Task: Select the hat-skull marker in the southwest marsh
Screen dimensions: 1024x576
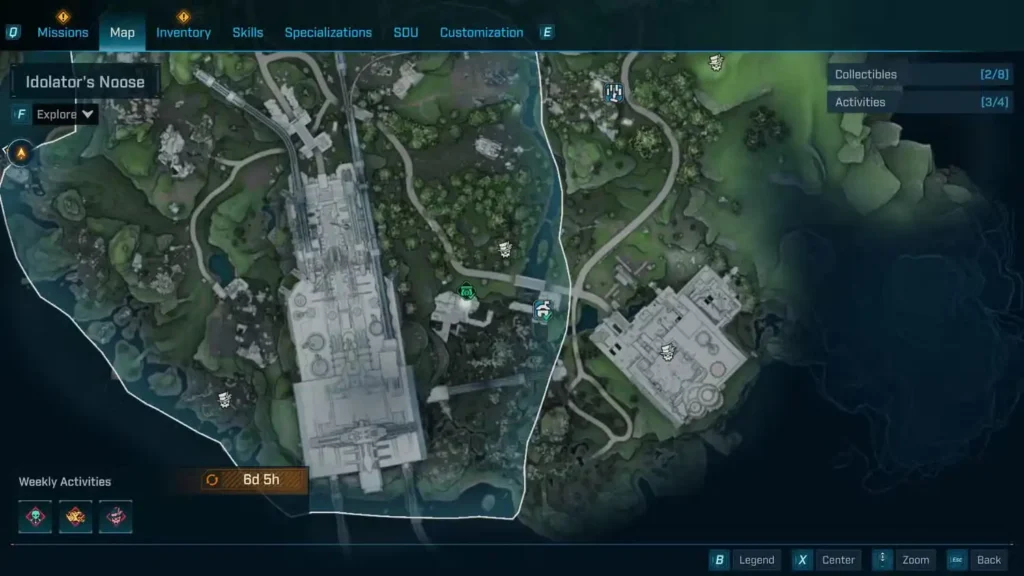Action: 225,399
